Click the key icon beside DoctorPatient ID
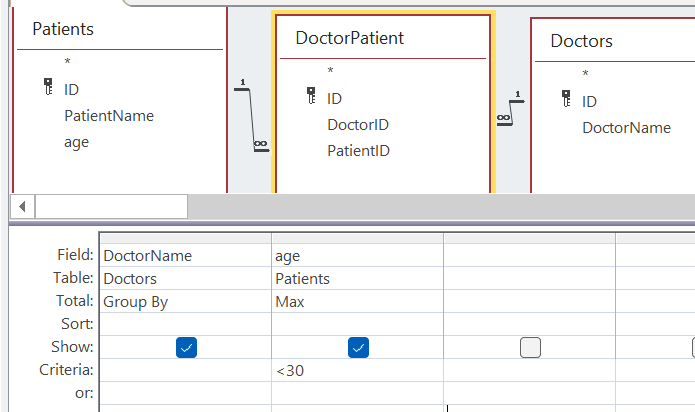695x412 pixels. [311, 95]
